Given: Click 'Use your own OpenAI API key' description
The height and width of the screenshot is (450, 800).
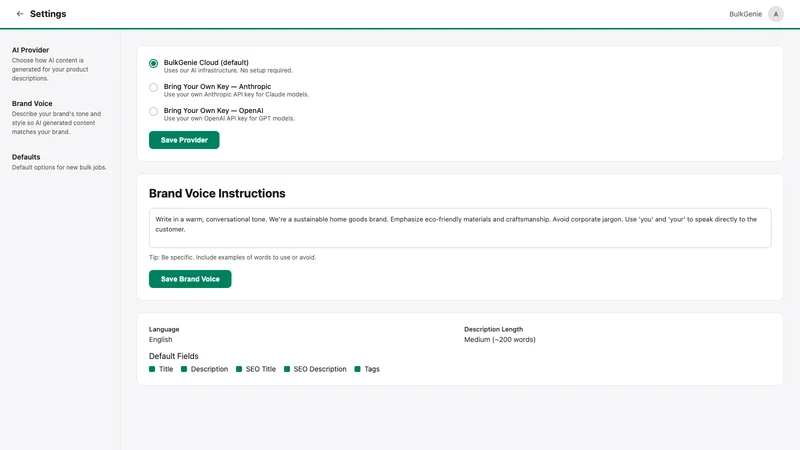Looking at the screenshot, I should click(229, 118).
